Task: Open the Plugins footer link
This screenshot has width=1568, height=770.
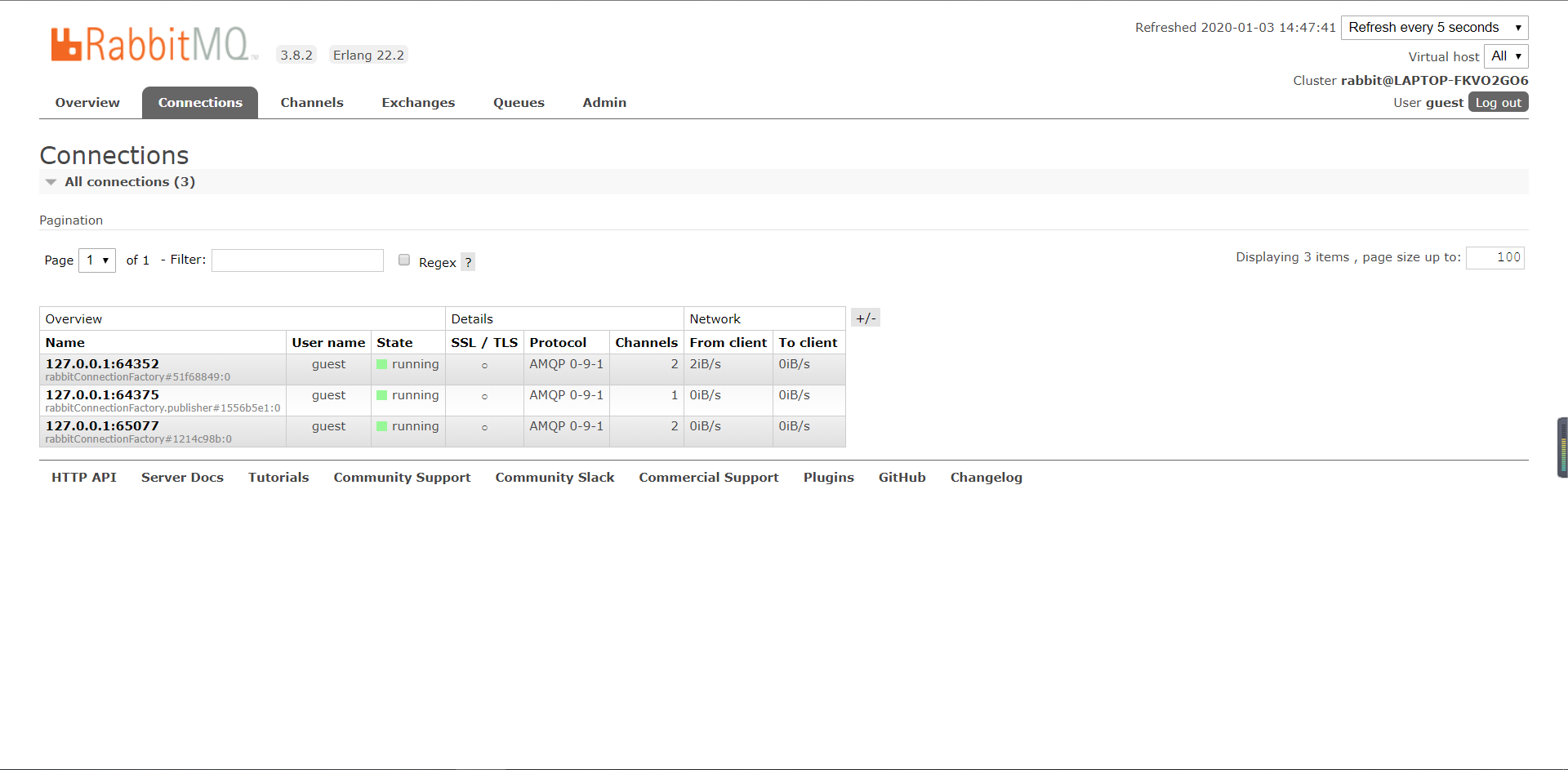Action: [829, 478]
